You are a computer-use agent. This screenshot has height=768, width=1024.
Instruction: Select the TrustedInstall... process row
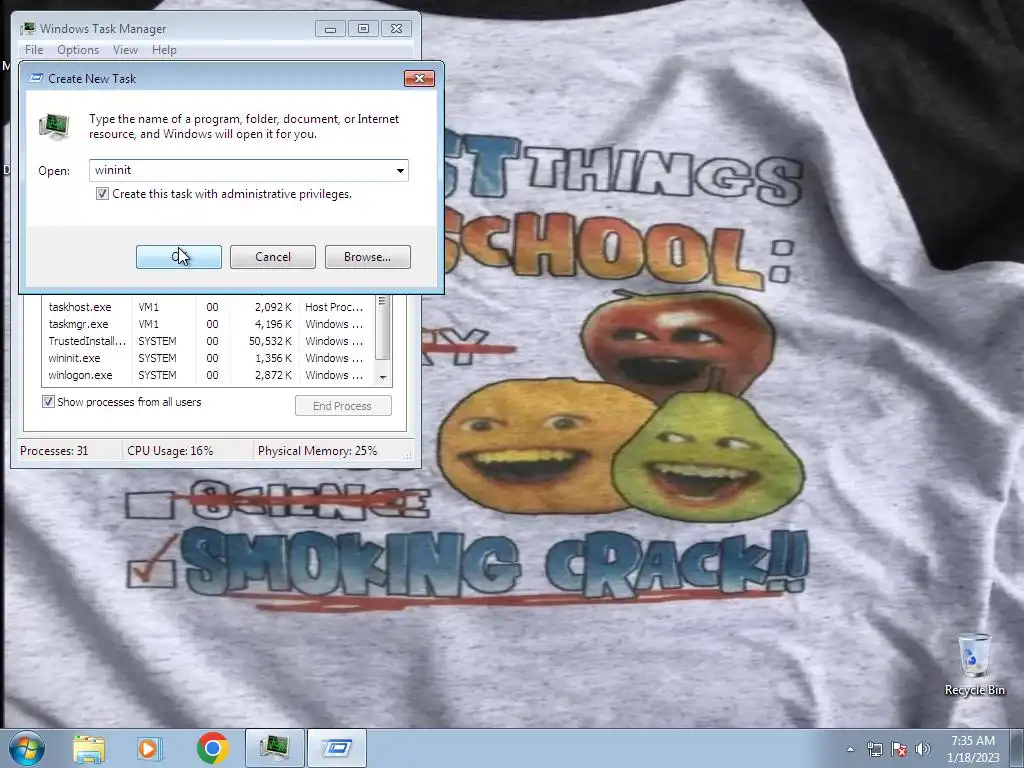209,341
